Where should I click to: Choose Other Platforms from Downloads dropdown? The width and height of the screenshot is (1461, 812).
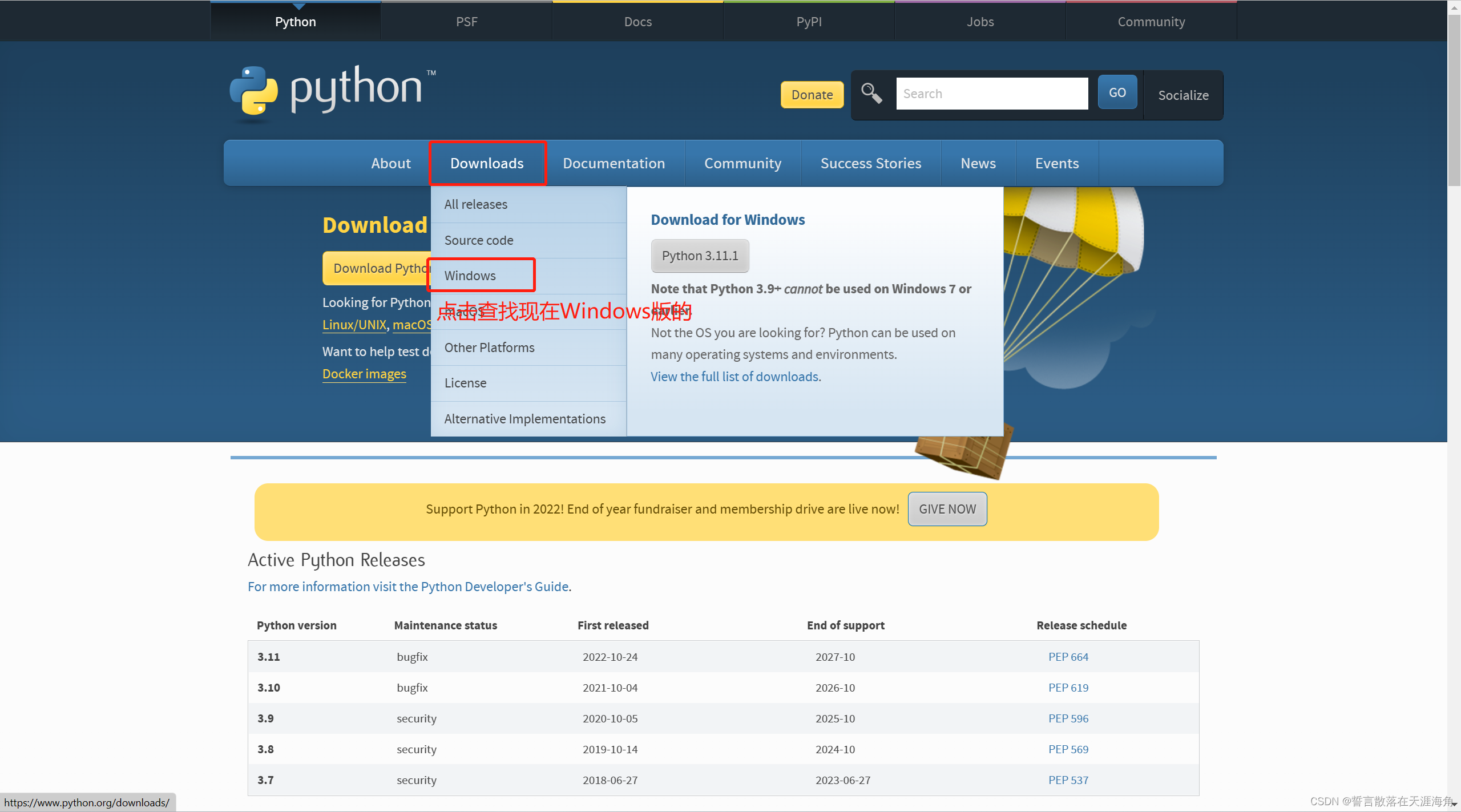(x=528, y=348)
